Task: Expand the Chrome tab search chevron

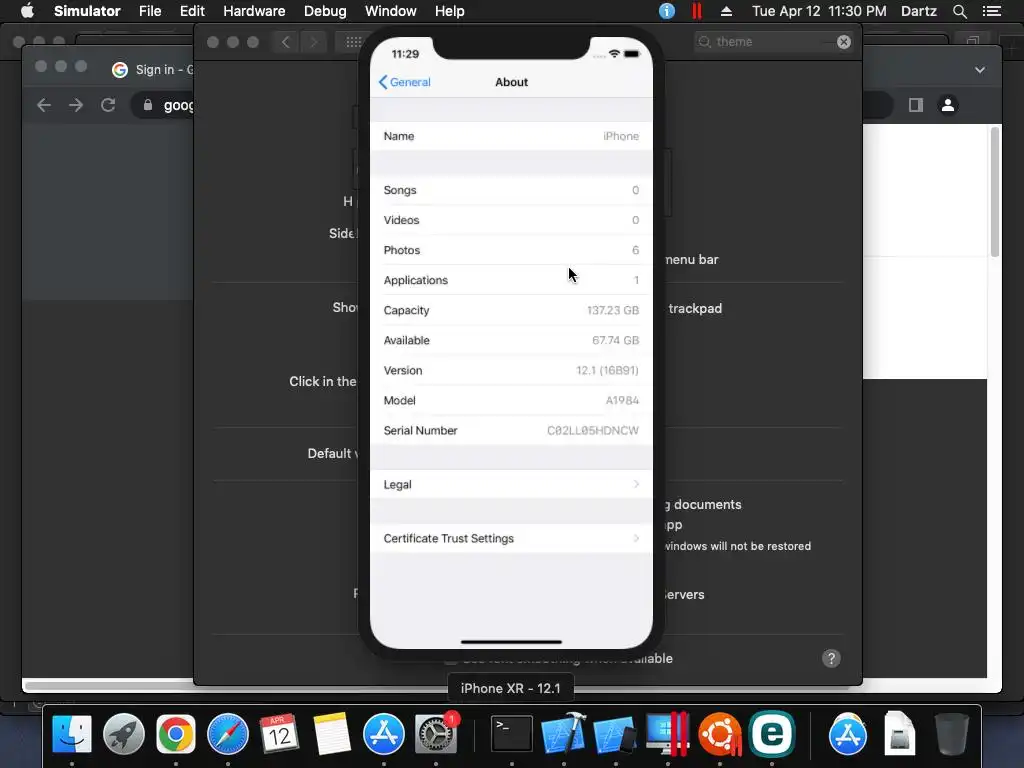Action: (980, 70)
